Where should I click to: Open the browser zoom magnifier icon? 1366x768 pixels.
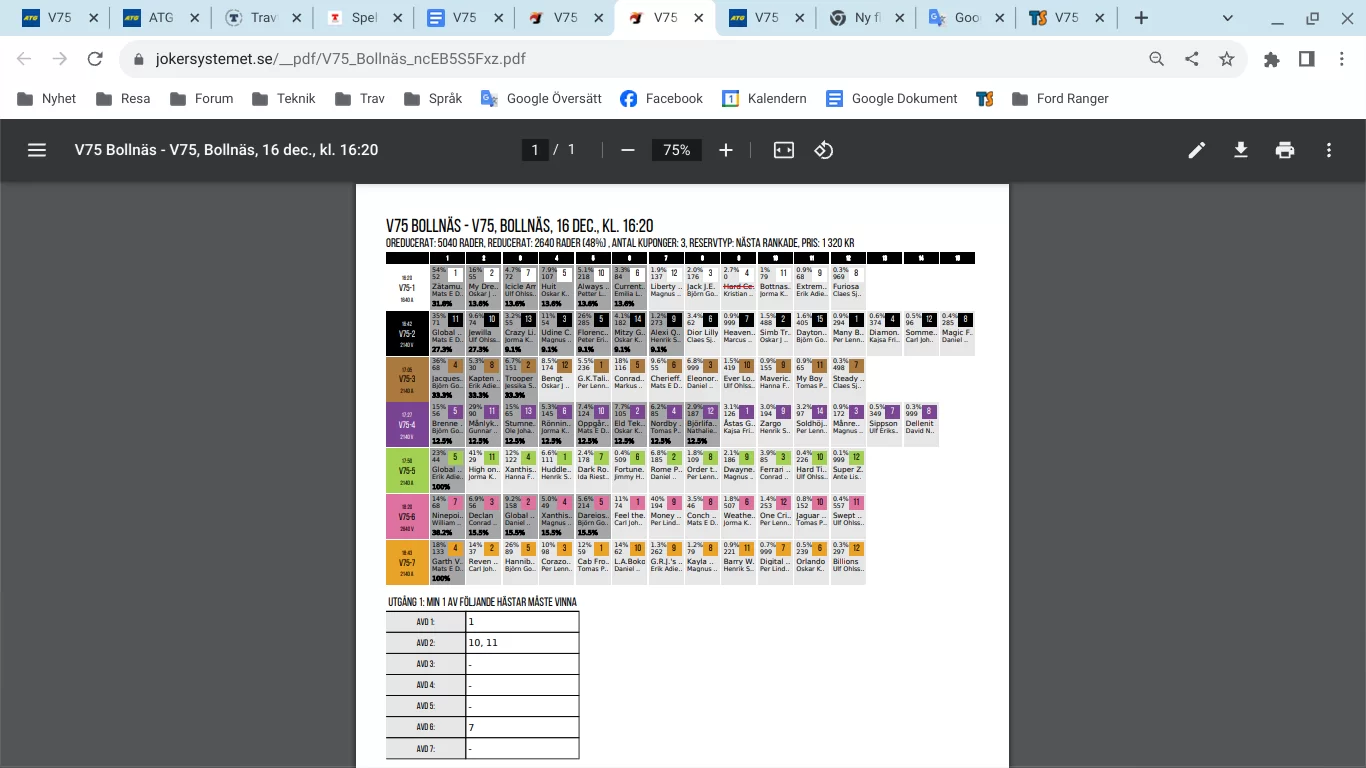tap(1157, 59)
